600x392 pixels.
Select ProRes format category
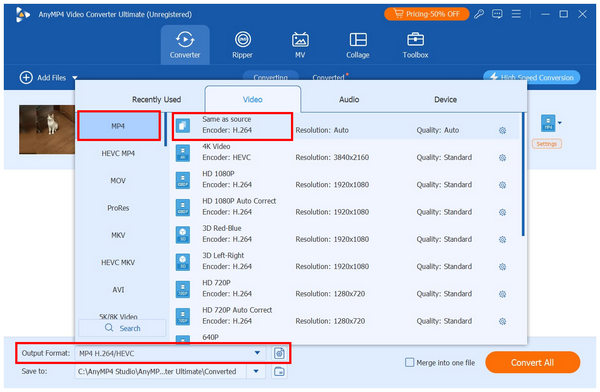pos(118,208)
